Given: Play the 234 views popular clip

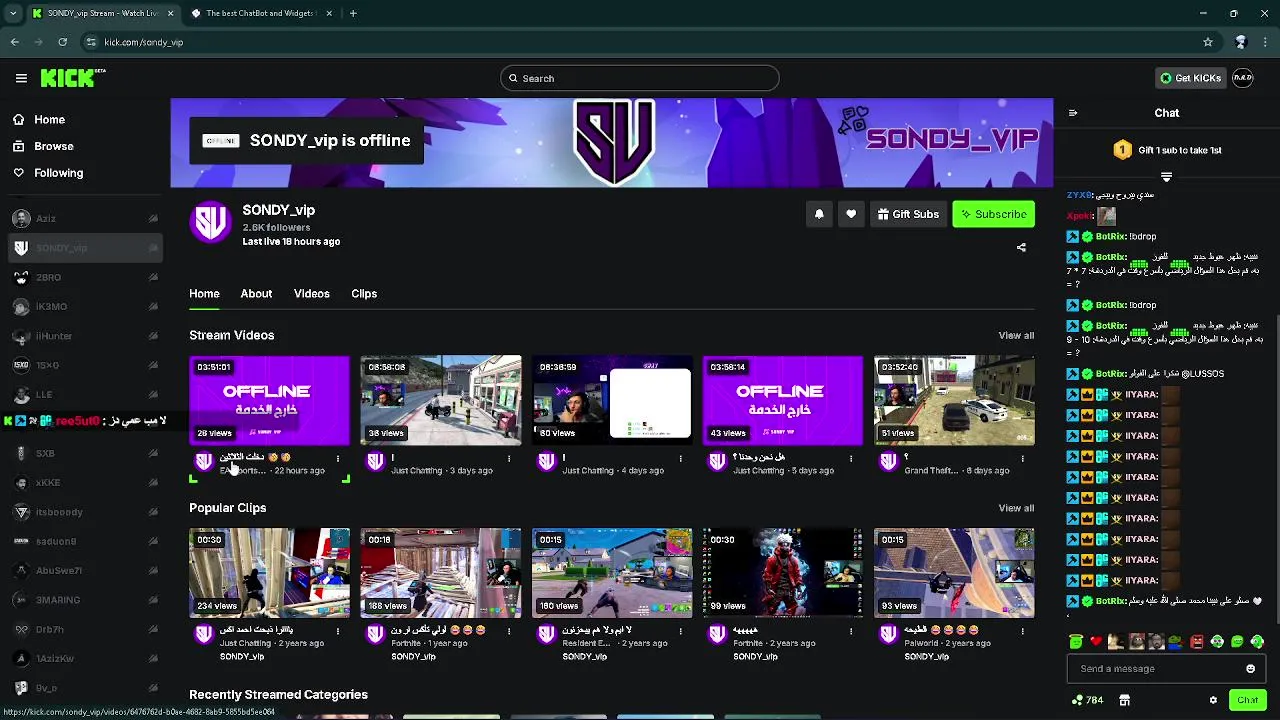Looking at the screenshot, I should point(270,573).
